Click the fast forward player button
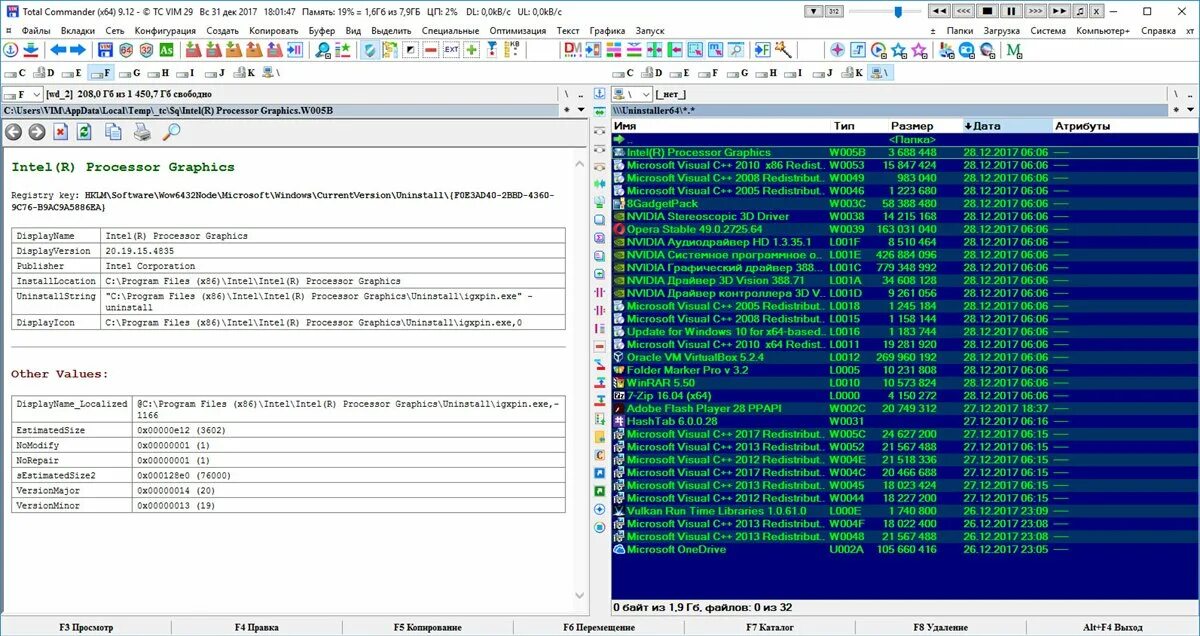 (1059, 11)
